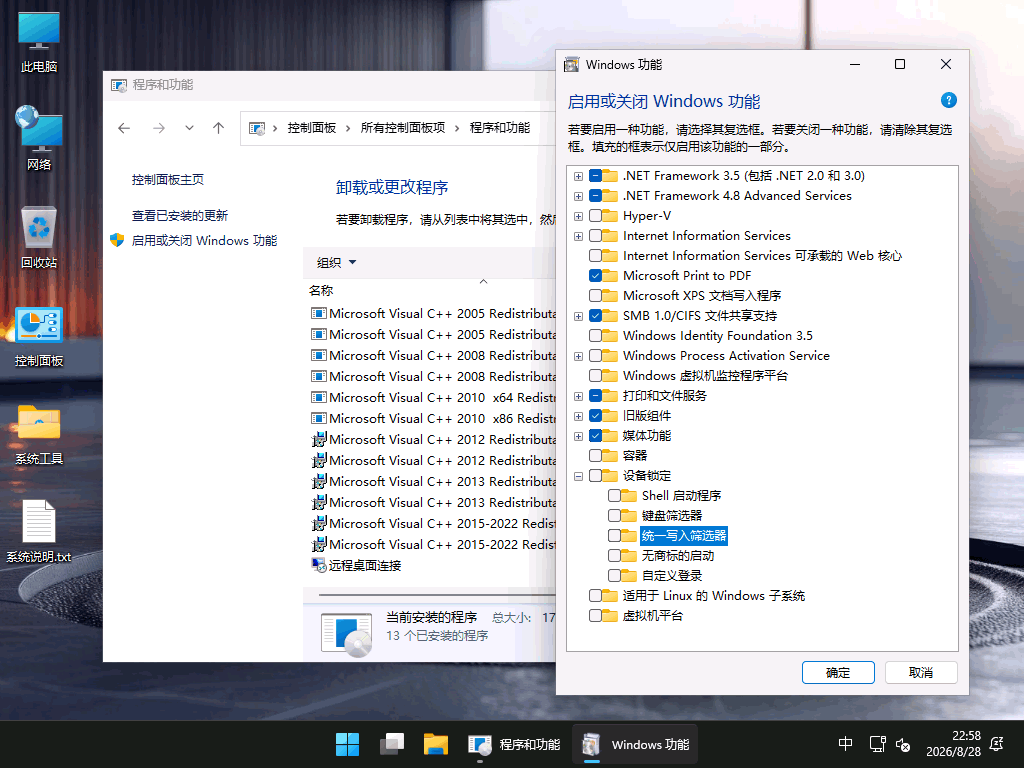Click 程序和功能 breadcrumb item
This screenshot has width=1024, height=768.
[500, 128]
